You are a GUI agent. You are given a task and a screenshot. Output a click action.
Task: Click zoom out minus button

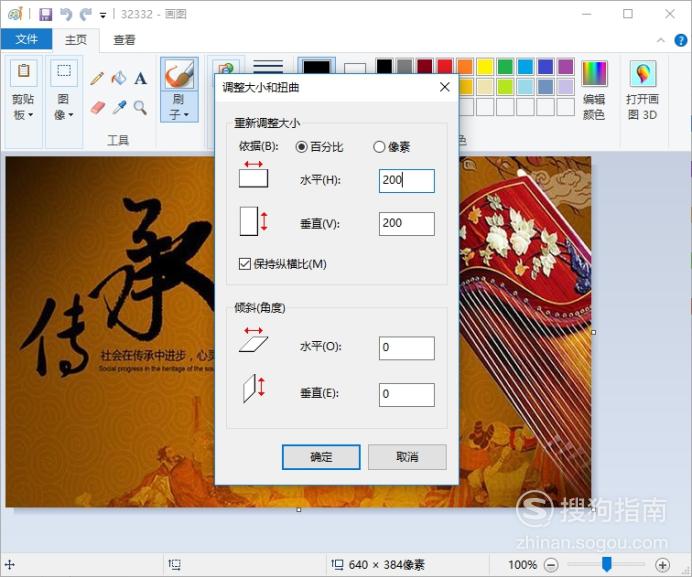coord(551,565)
